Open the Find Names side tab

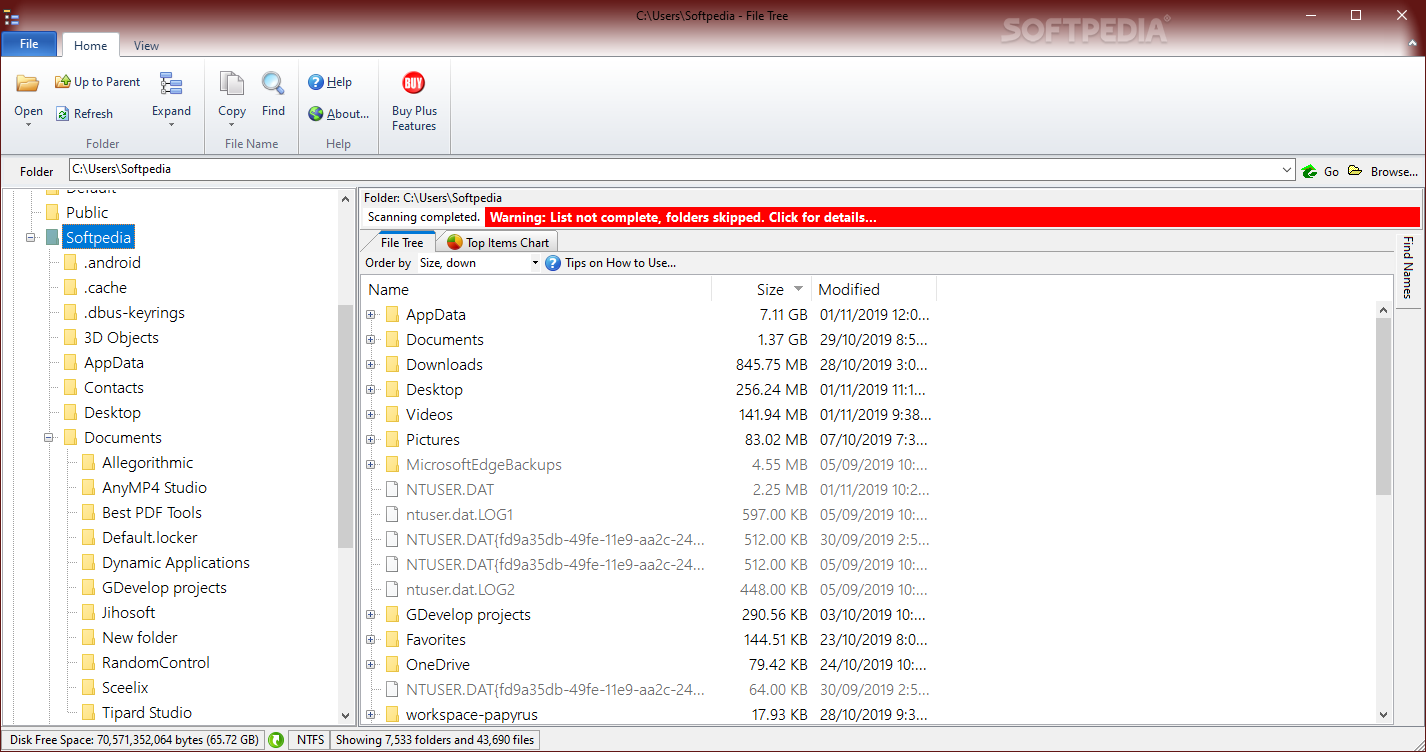pos(1408,267)
